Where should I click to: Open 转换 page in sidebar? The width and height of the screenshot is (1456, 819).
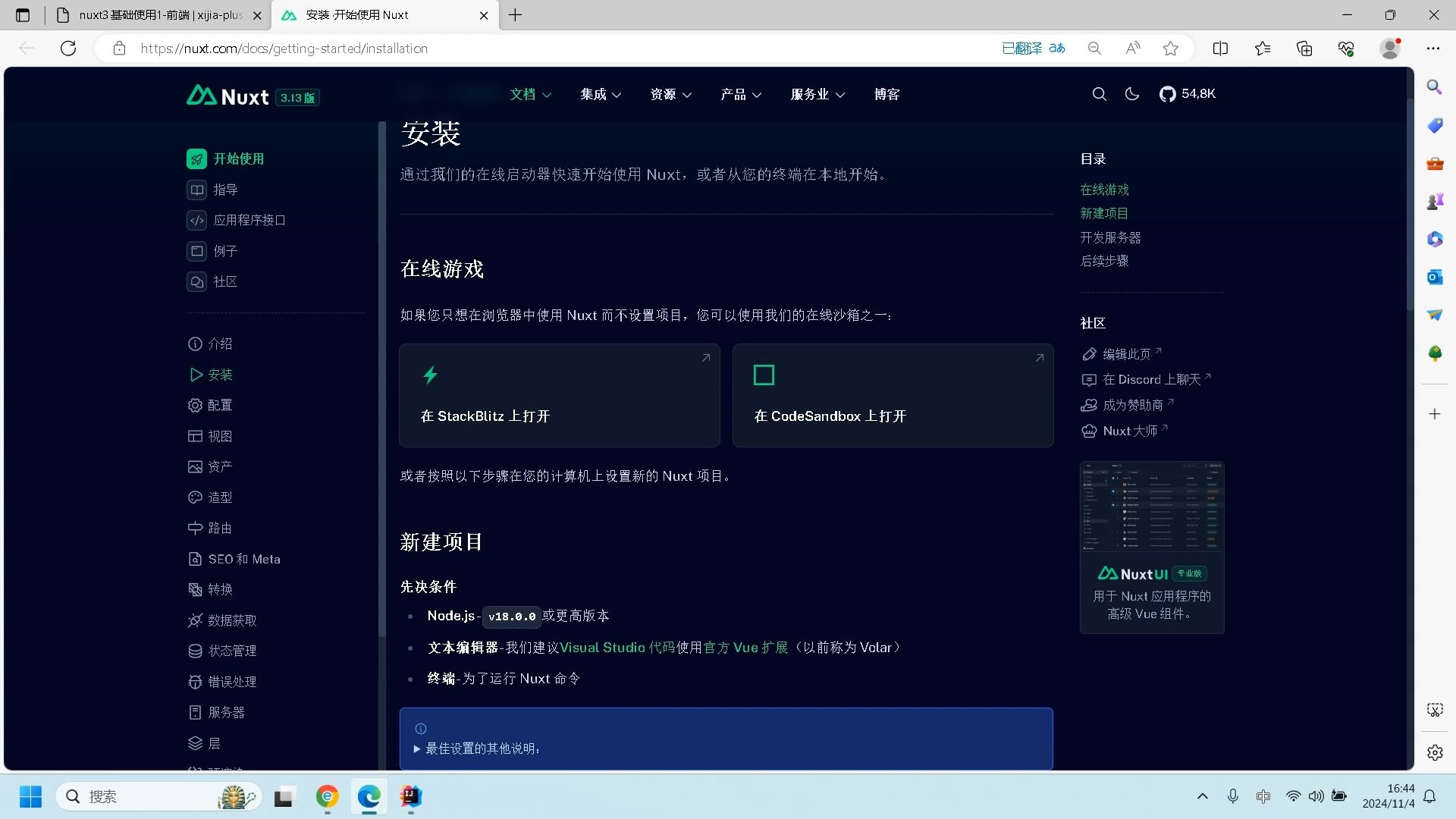coord(210,589)
